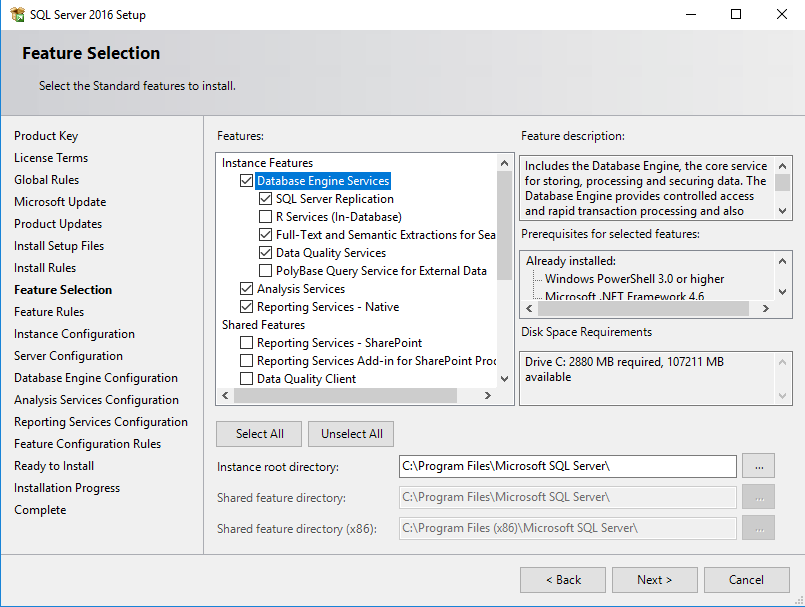Image resolution: width=805 pixels, height=607 pixels.
Task: Click the Features list horizontal scrollbar thumb
Action: point(345,395)
